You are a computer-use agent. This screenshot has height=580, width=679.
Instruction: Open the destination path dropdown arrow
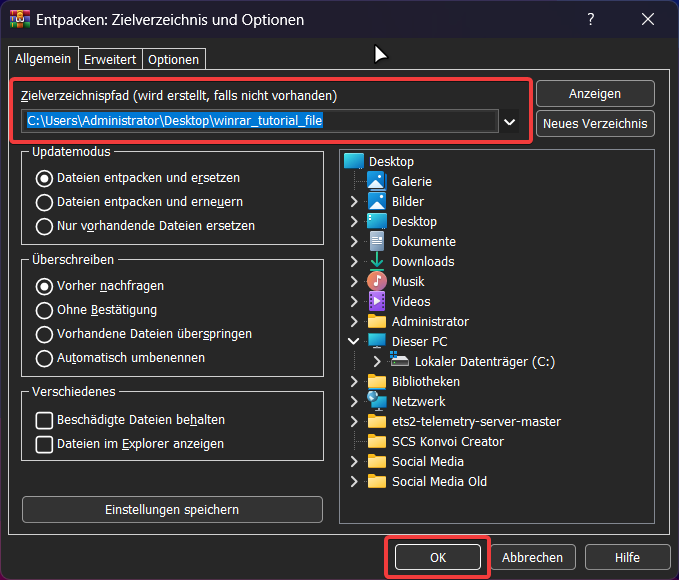510,122
